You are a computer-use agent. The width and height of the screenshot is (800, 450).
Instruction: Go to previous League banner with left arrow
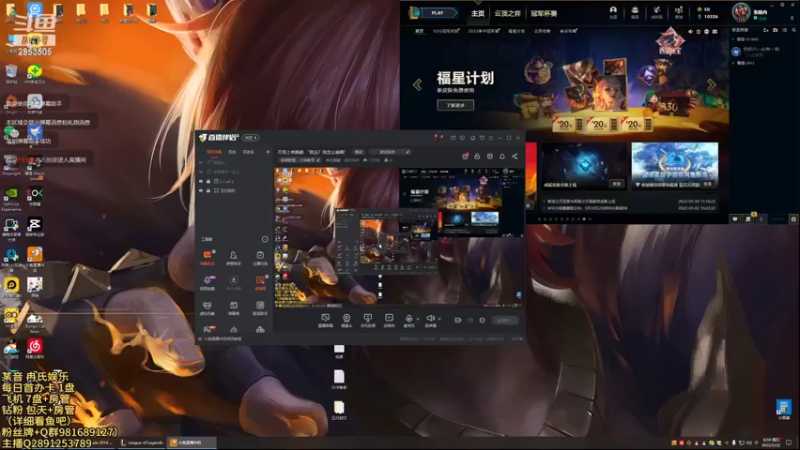tap(417, 85)
